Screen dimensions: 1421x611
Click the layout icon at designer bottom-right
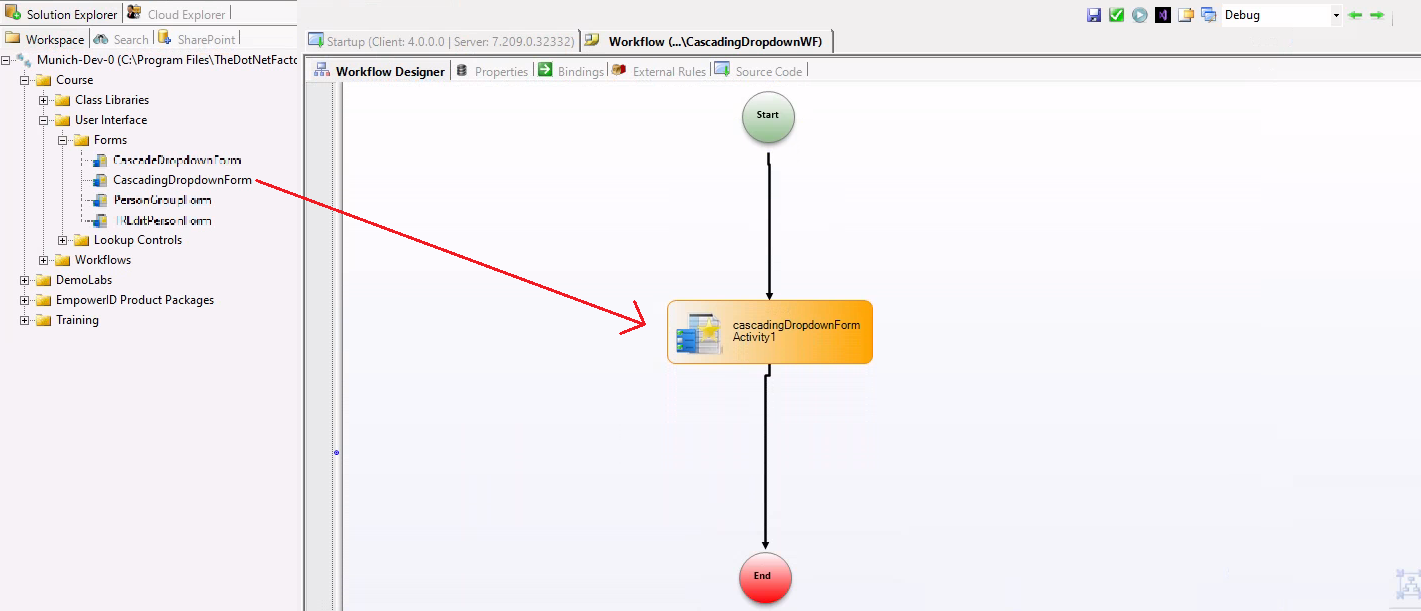pos(1408,586)
